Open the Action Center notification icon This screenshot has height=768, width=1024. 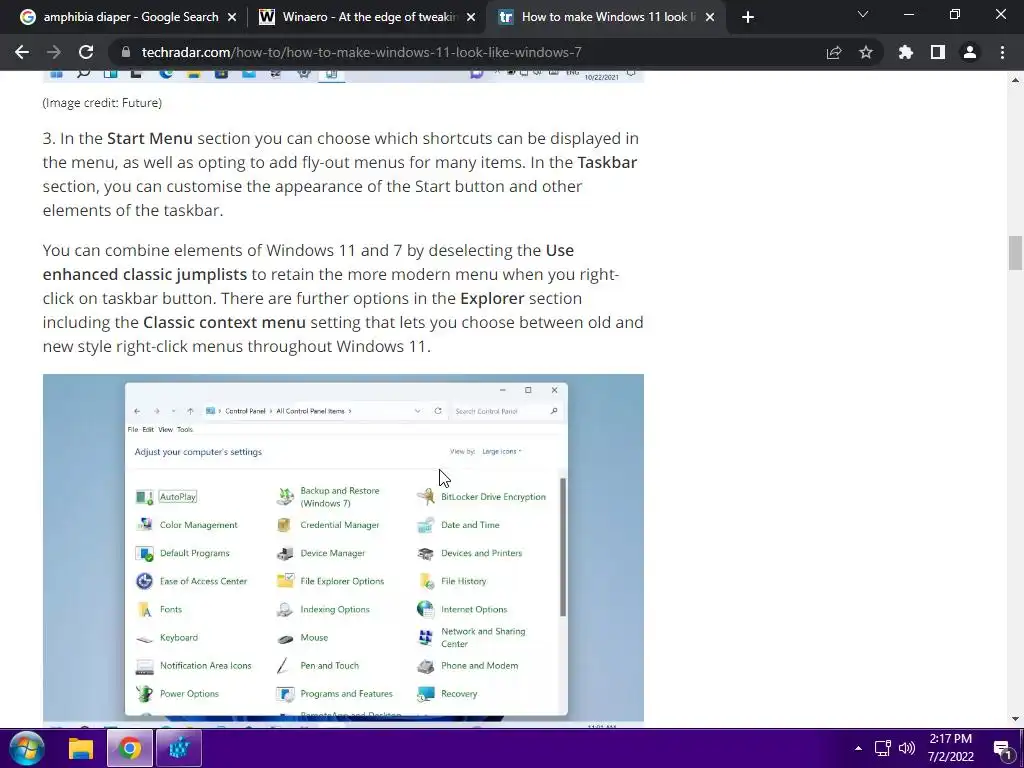[1002, 749]
